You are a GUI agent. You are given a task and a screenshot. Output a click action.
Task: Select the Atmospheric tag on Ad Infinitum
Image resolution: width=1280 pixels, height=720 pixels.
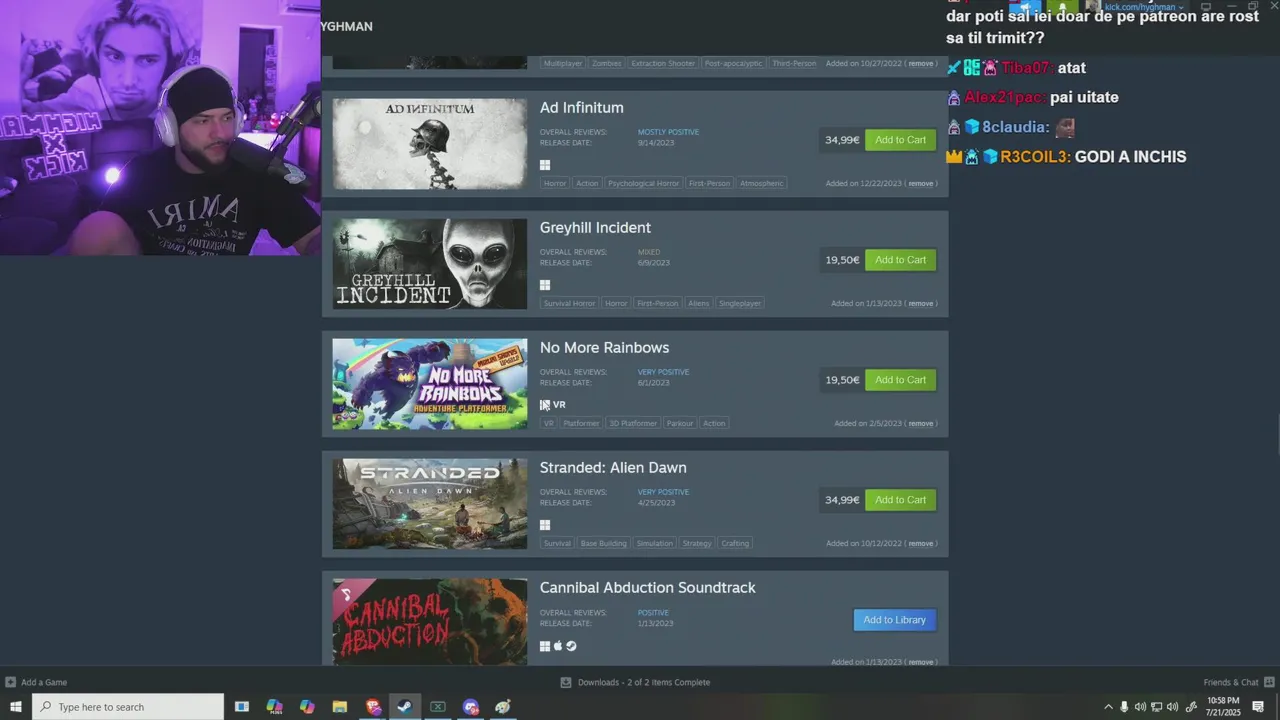tap(761, 183)
